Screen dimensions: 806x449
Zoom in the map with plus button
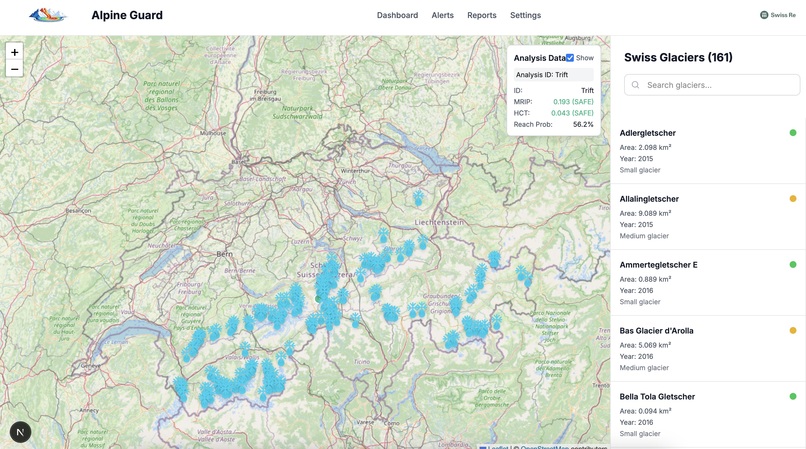point(14,52)
